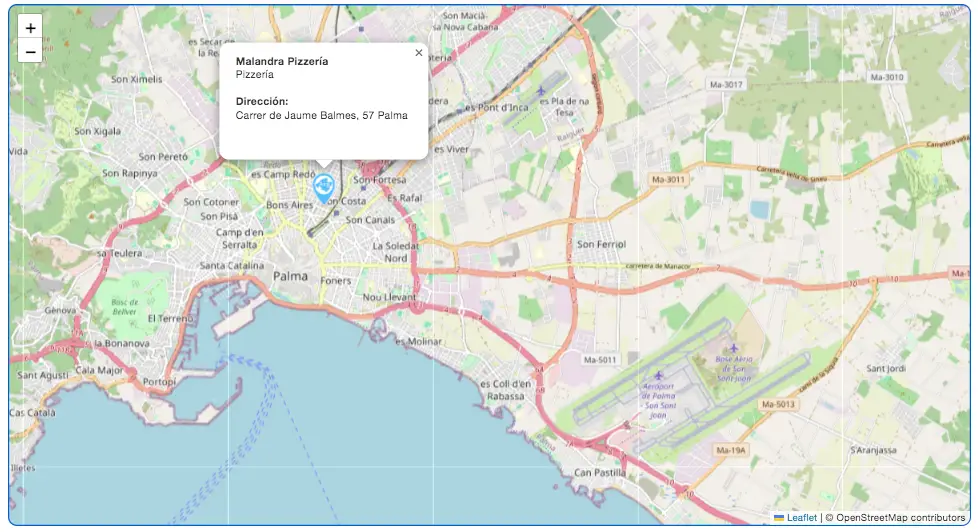Click the Ma-3011 road shield

pos(668,180)
